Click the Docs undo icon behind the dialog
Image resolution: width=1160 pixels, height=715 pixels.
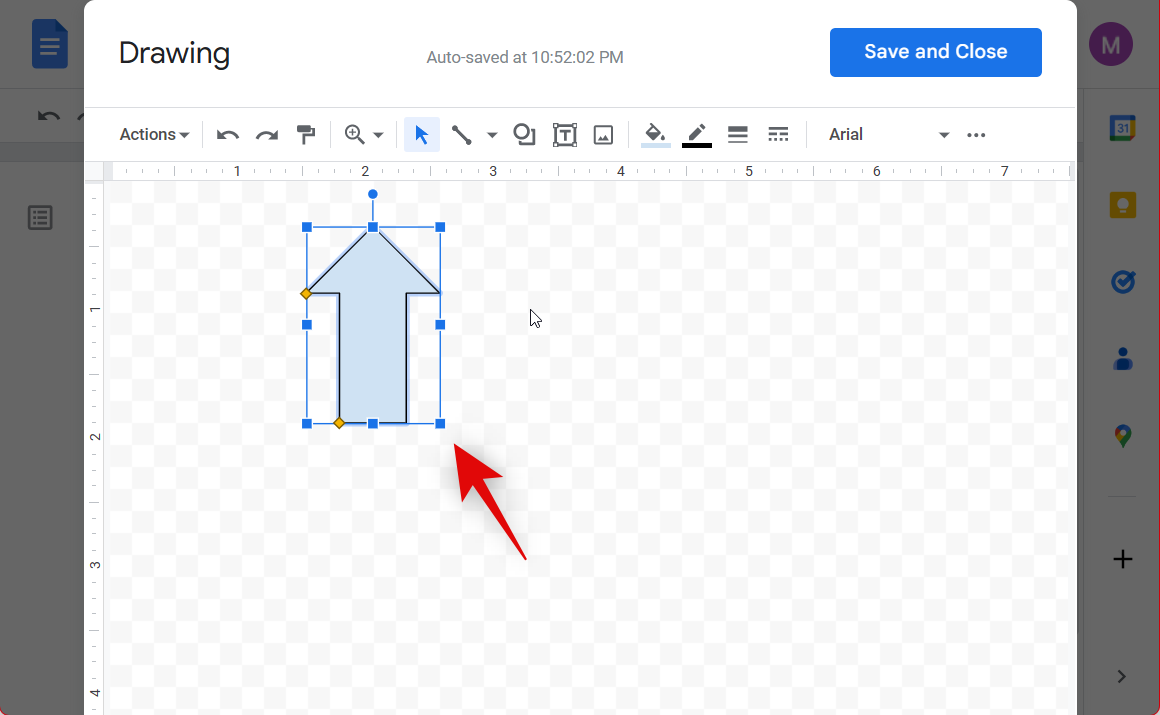pos(49,116)
